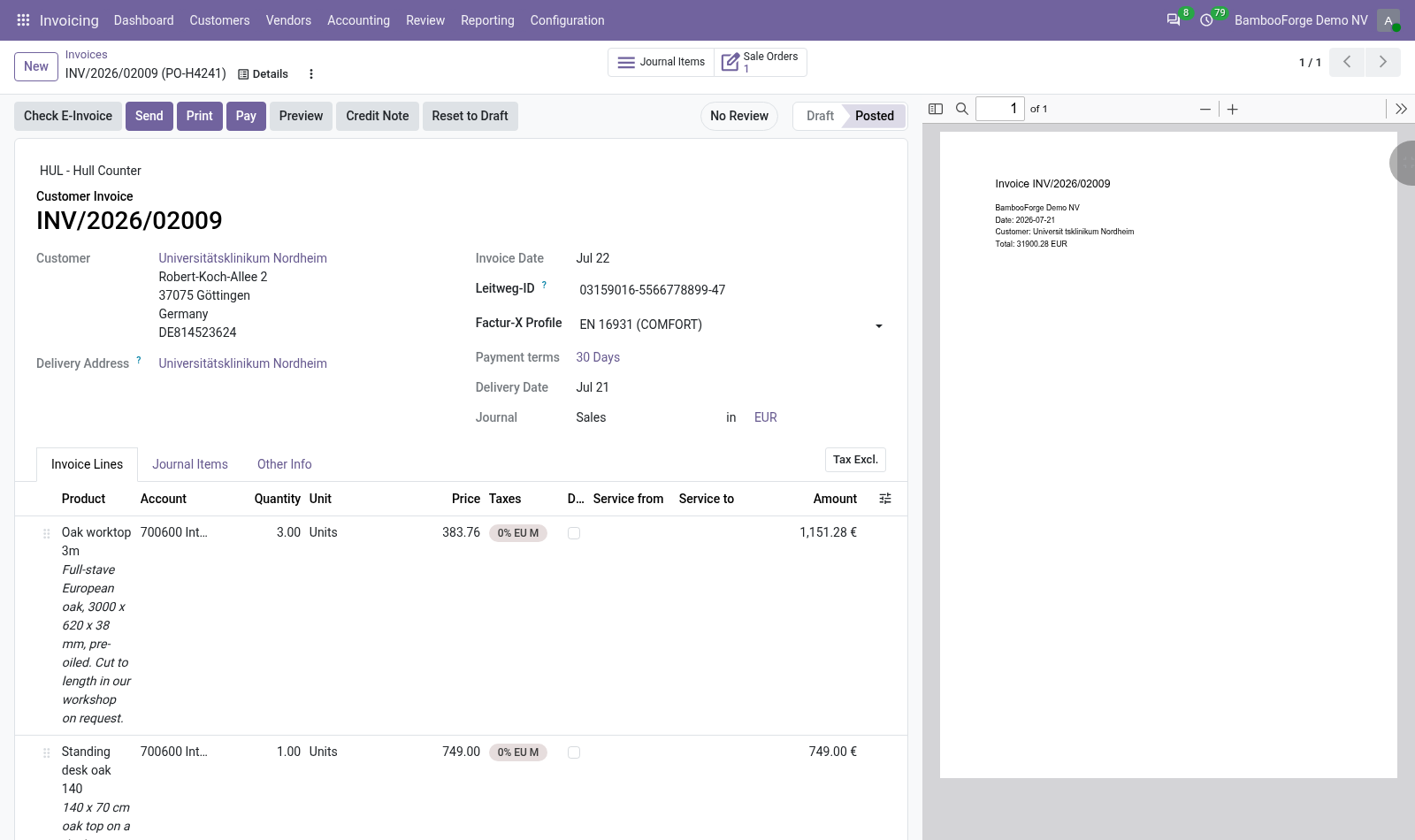Toggle deferred checkbox on Standing desk line
Screen dimensions: 1415x840
click(x=574, y=752)
